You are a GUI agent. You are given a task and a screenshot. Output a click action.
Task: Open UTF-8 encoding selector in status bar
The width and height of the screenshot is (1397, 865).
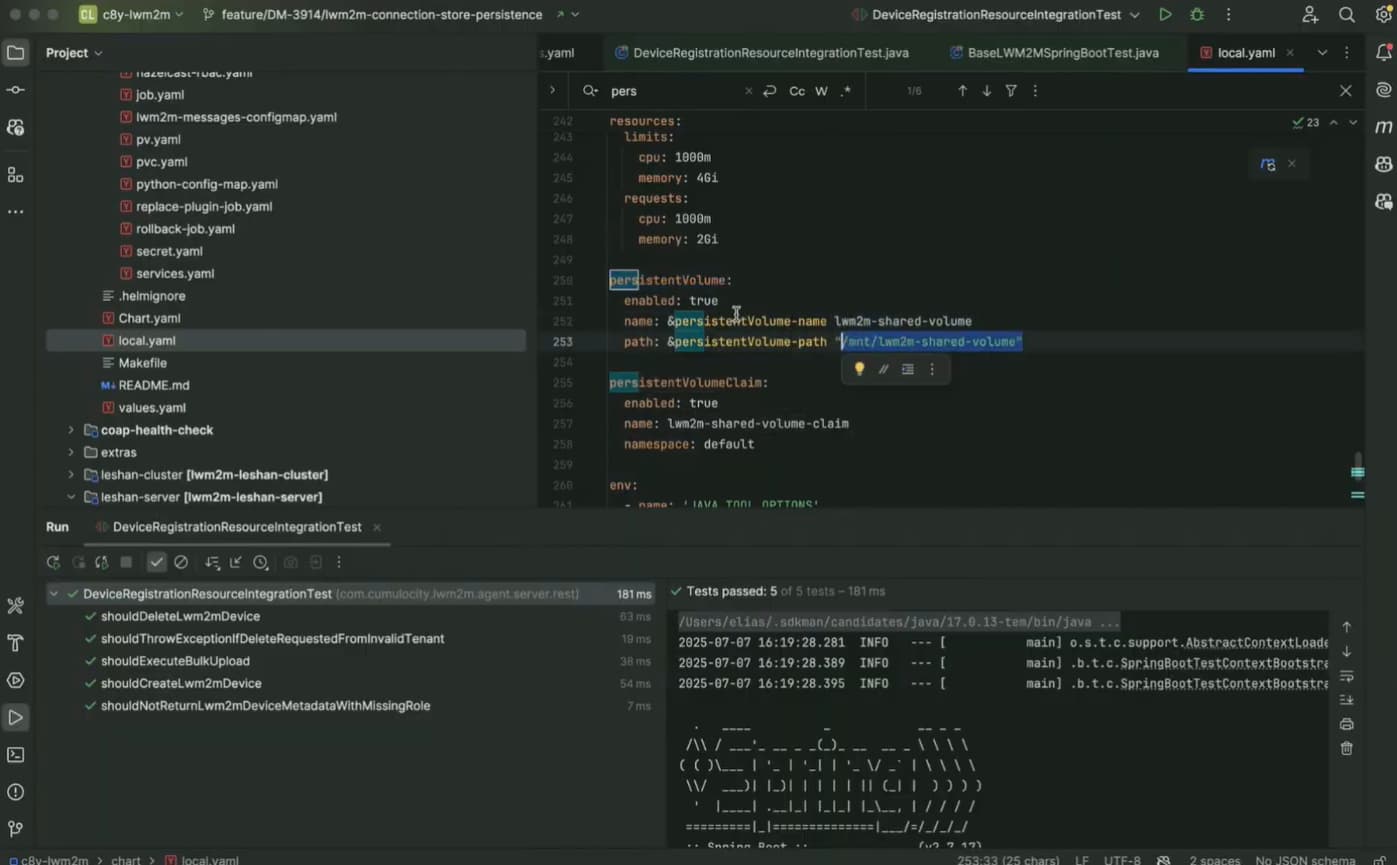[1122, 860]
